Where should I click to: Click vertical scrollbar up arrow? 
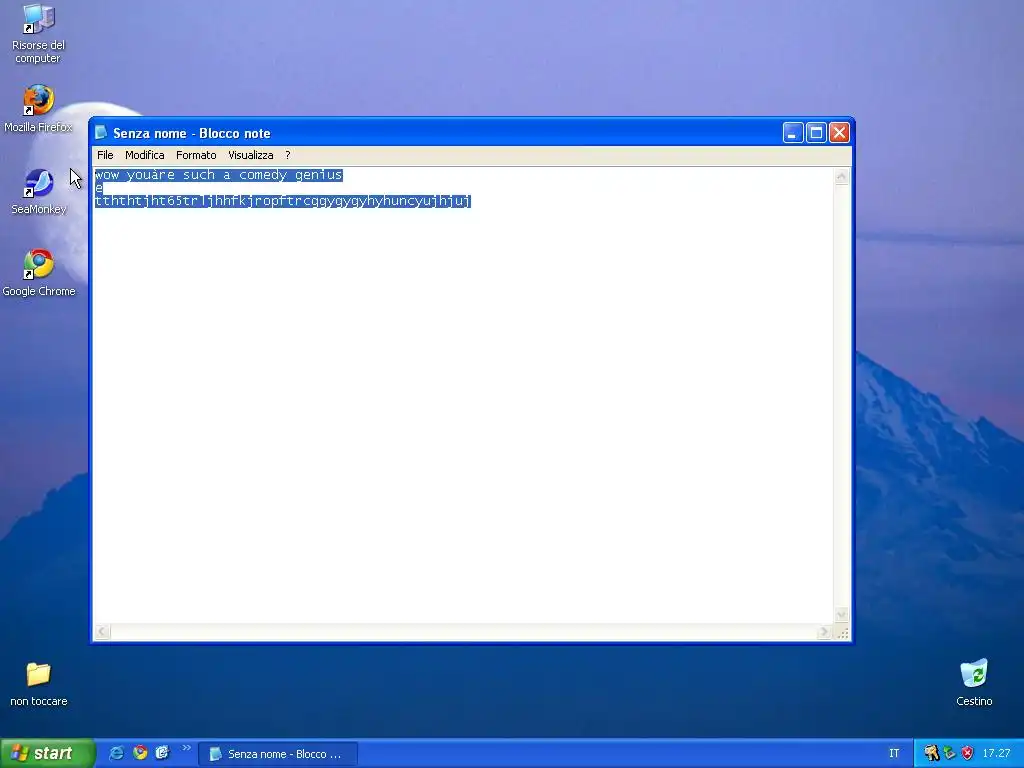pyautogui.click(x=842, y=176)
